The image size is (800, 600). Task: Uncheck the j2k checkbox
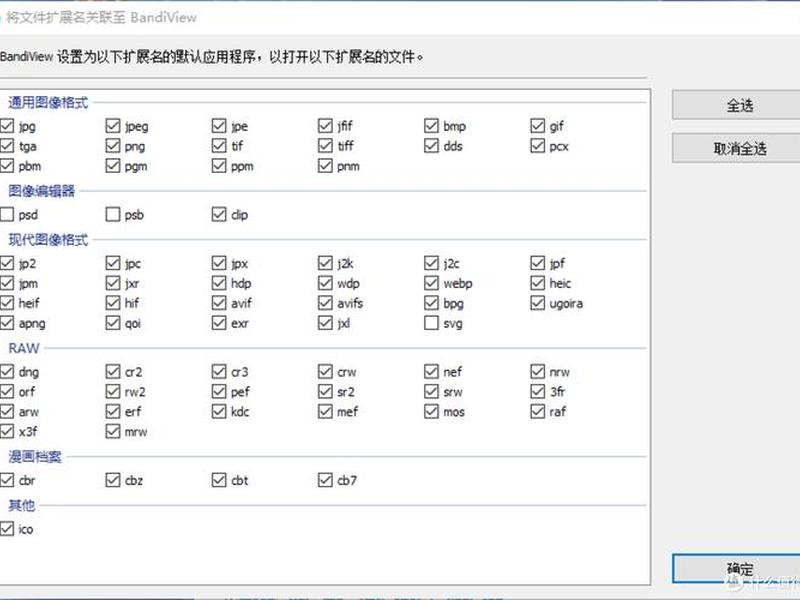pyautogui.click(x=325, y=263)
